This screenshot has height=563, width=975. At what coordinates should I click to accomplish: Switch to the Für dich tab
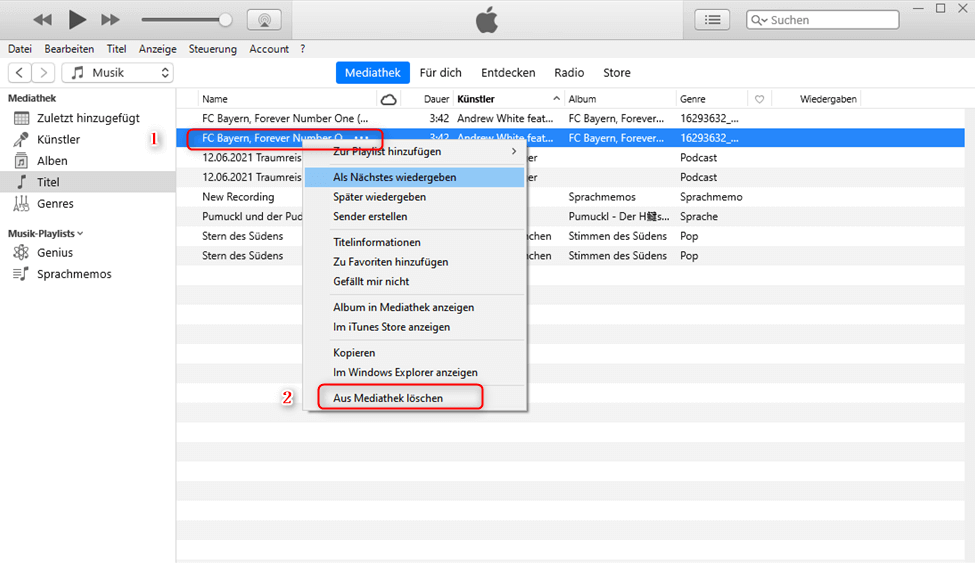click(x=440, y=73)
